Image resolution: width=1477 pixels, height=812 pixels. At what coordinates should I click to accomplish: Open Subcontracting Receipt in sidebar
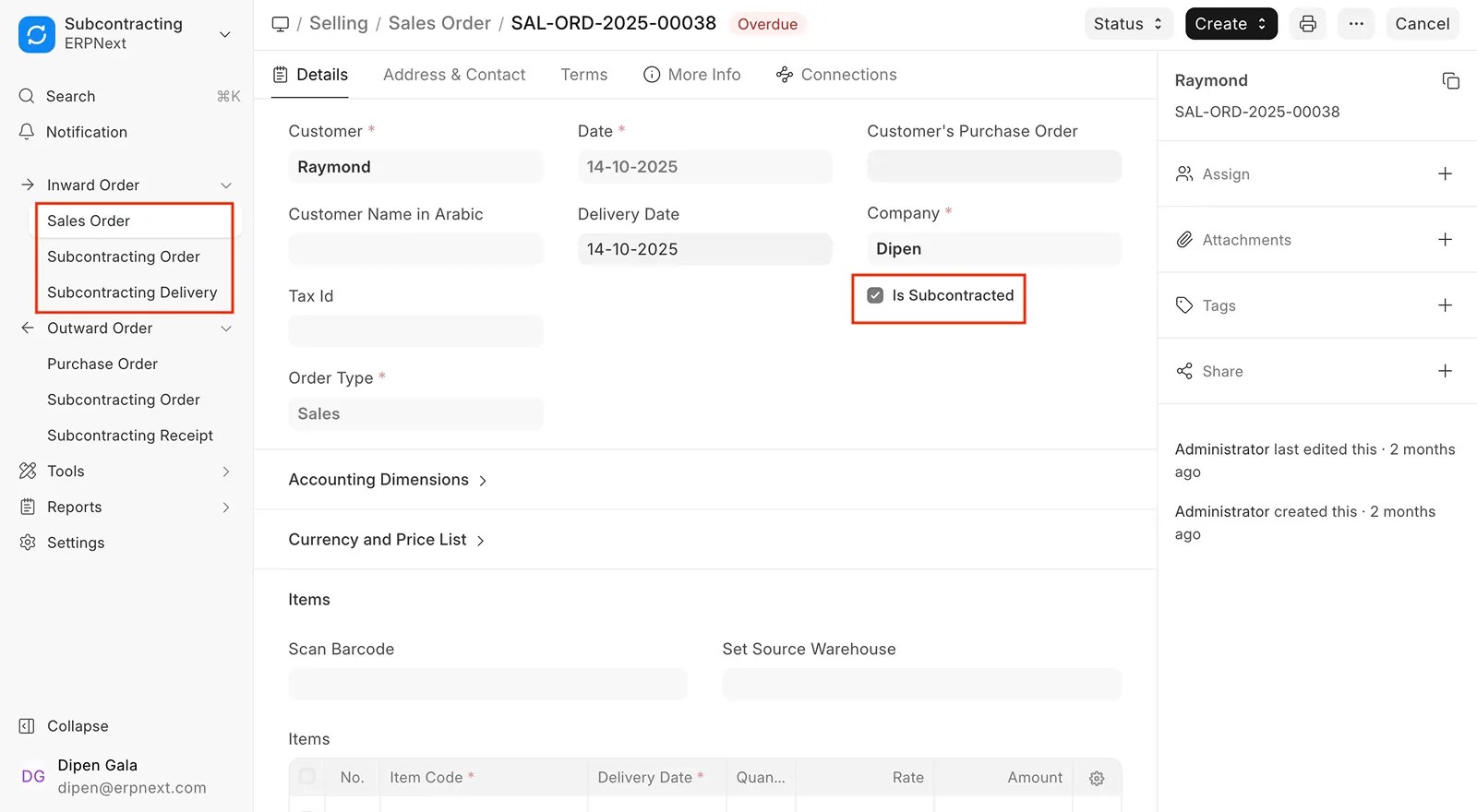click(130, 436)
